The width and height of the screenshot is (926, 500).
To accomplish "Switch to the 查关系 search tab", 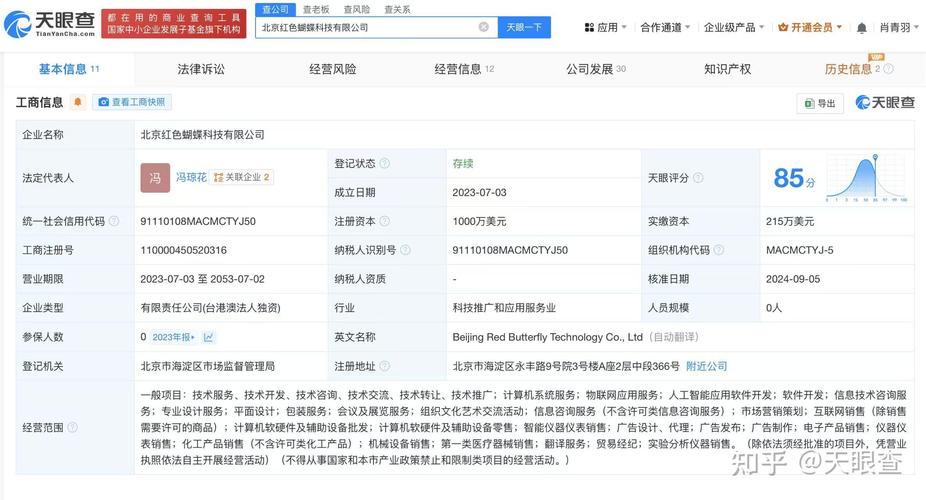I will tap(397, 9).
